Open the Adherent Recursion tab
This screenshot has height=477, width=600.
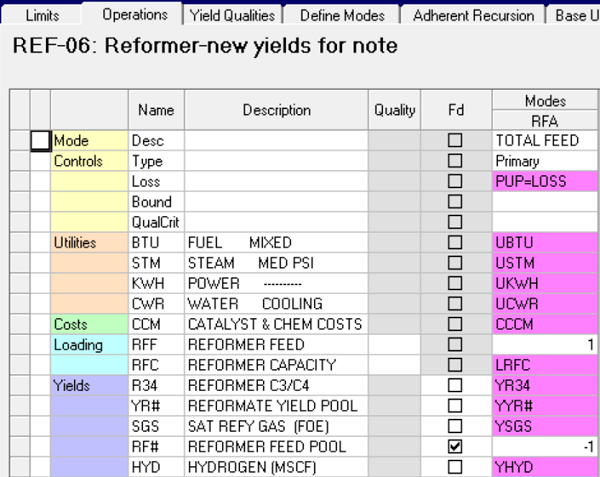click(x=472, y=15)
